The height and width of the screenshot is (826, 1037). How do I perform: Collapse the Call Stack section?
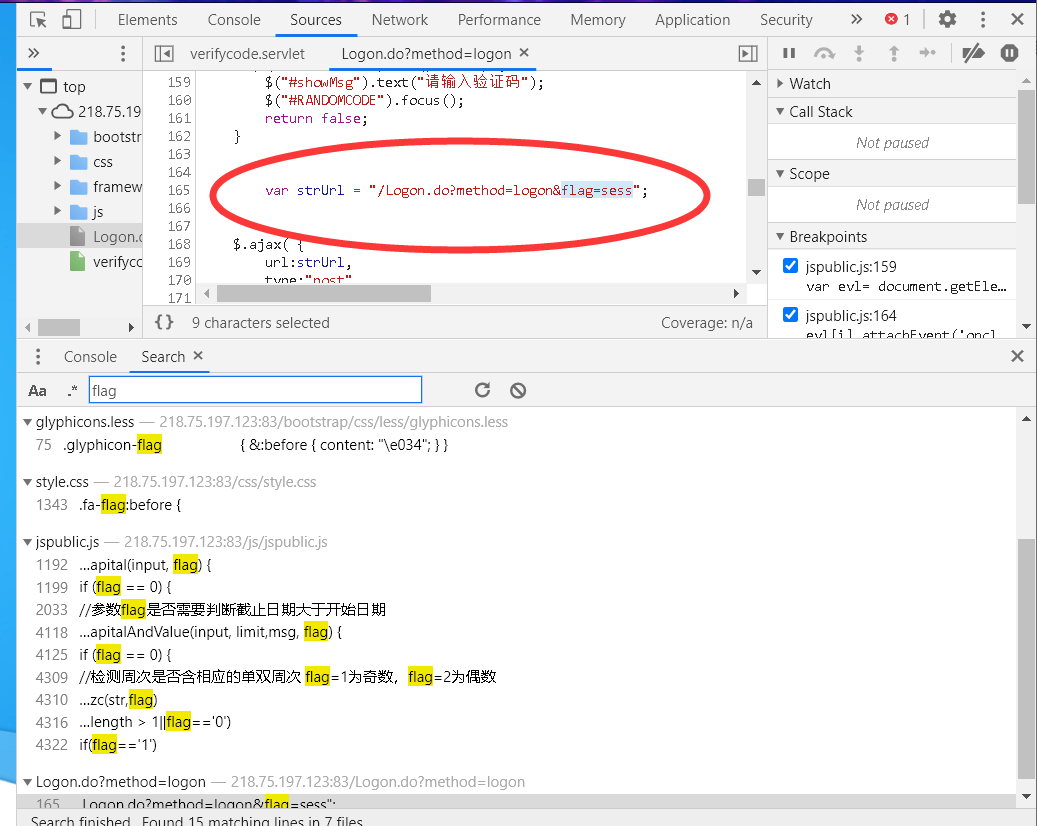pyautogui.click(x=780, y=112)
